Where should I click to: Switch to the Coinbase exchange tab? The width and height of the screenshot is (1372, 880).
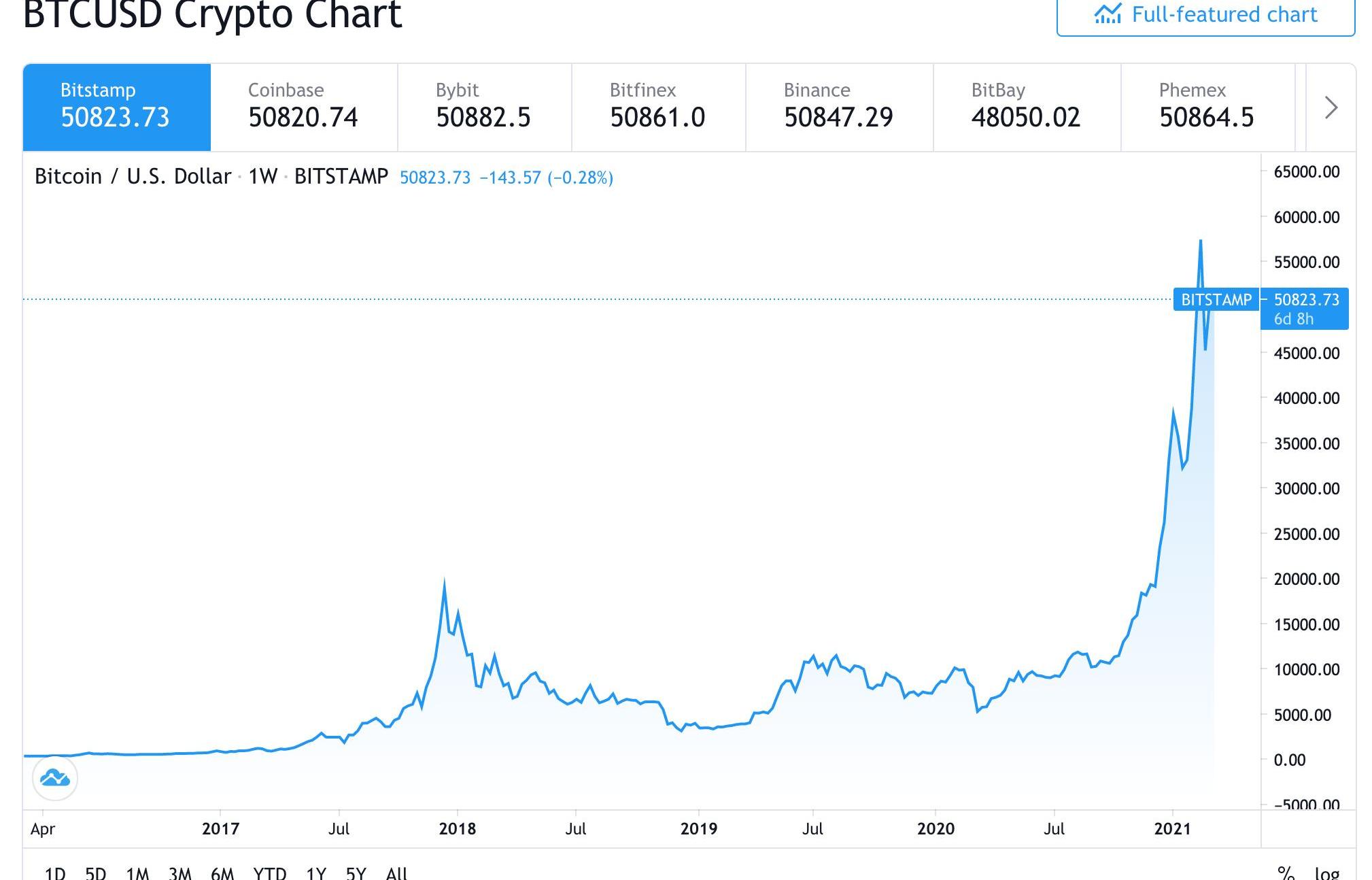(x=303, y=107)
